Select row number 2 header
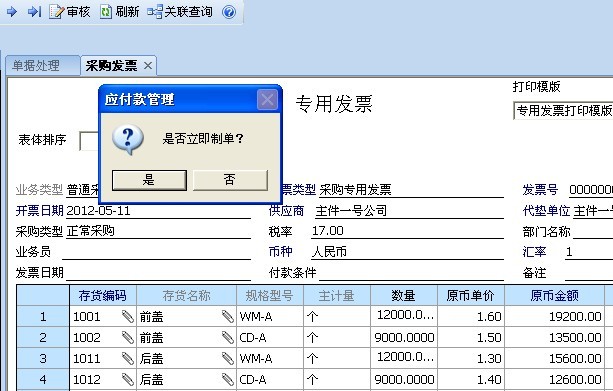 pos(43,337)
